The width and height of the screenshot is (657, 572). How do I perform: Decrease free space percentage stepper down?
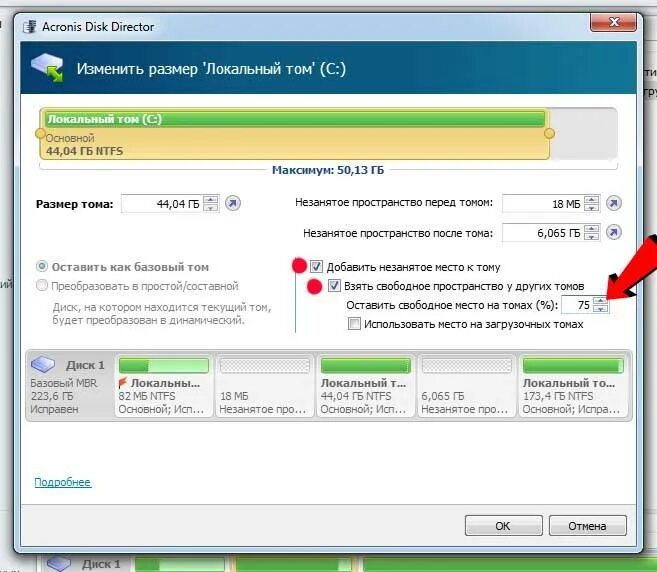click(x=601, y=309)
